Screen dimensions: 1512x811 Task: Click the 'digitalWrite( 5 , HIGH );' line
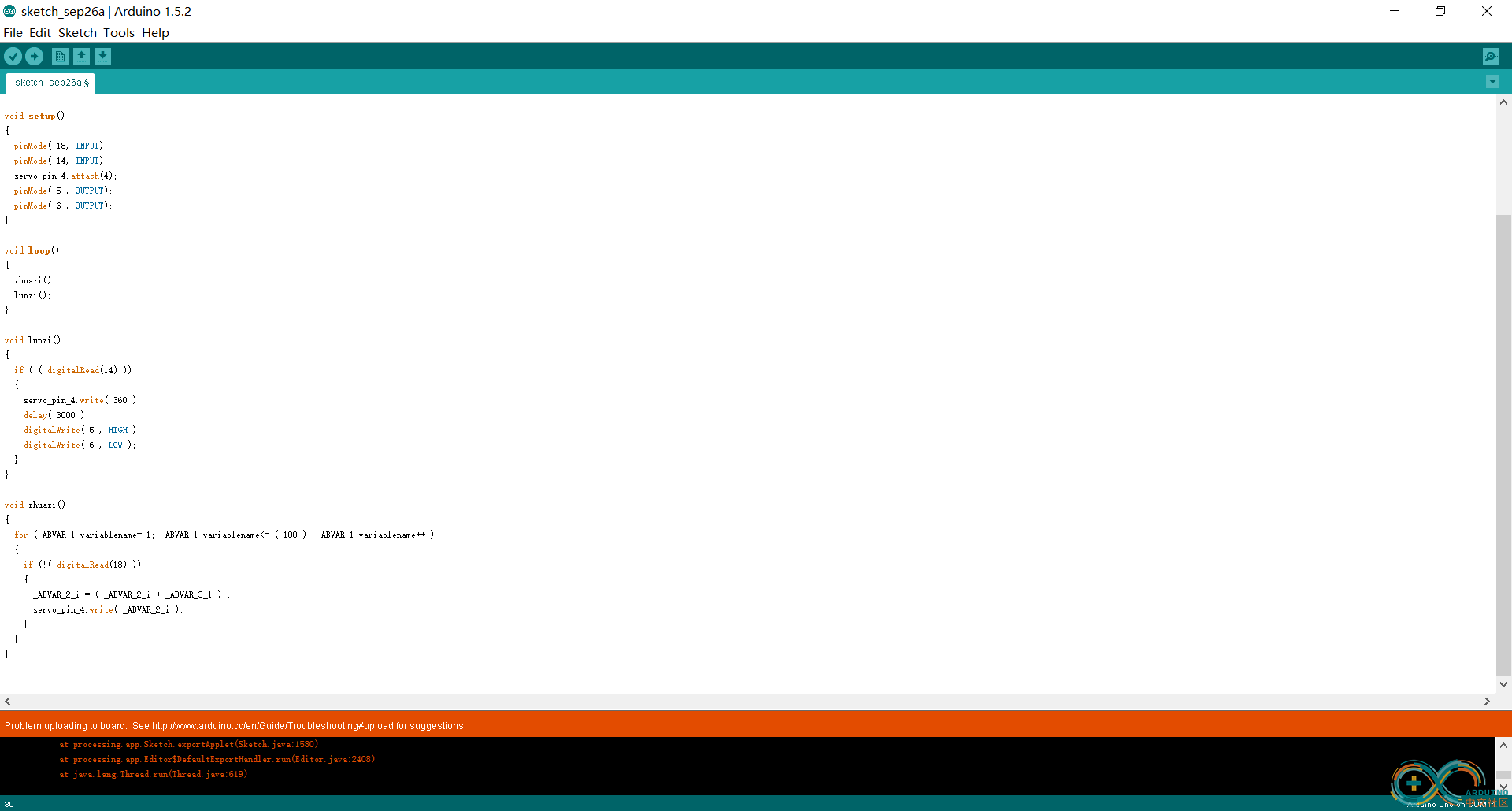tap(82, 430)
